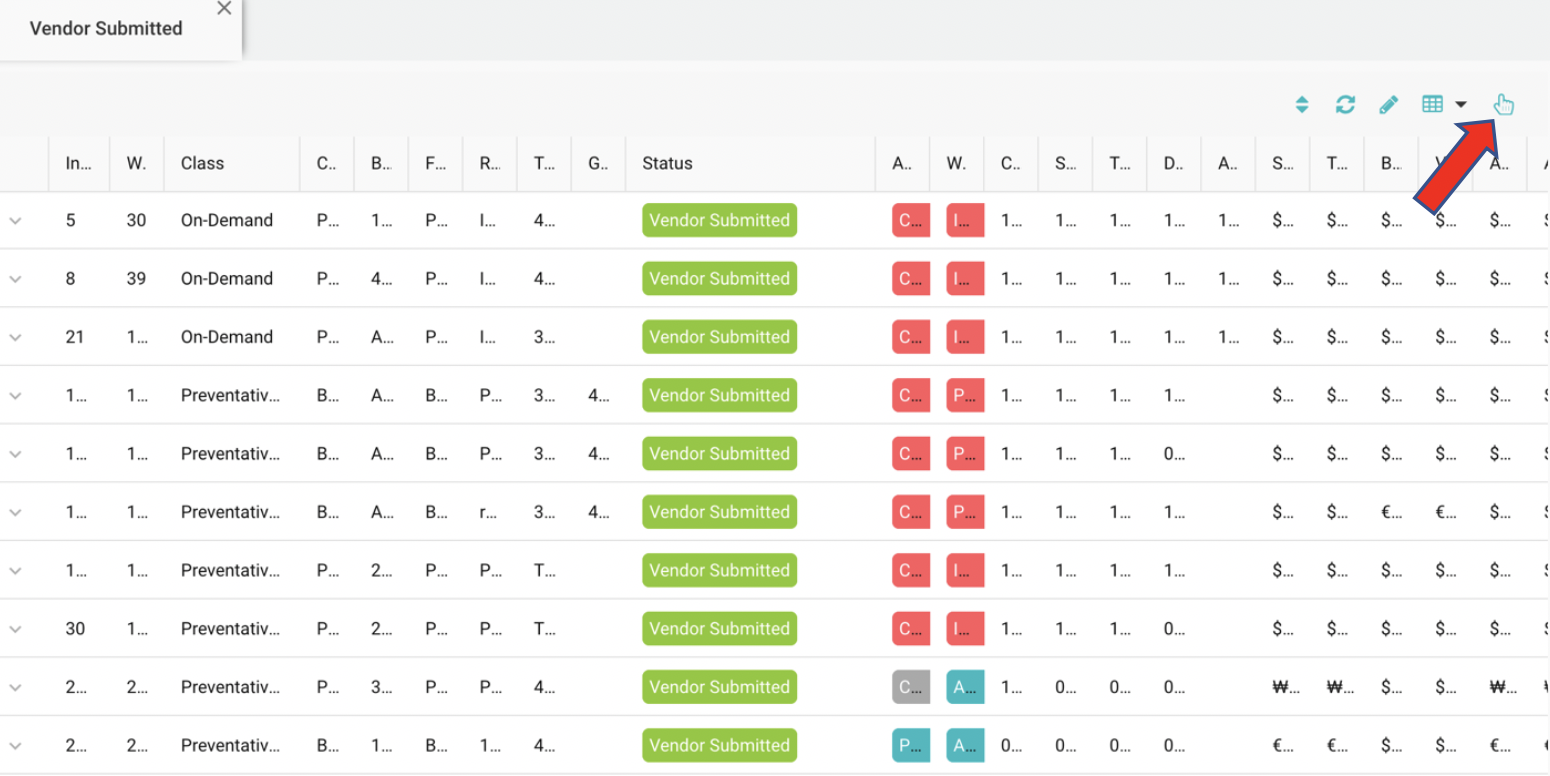Expand the row with invoice number 21
1550x776 pixels.
pyautogui.click(x=15, y=338)
